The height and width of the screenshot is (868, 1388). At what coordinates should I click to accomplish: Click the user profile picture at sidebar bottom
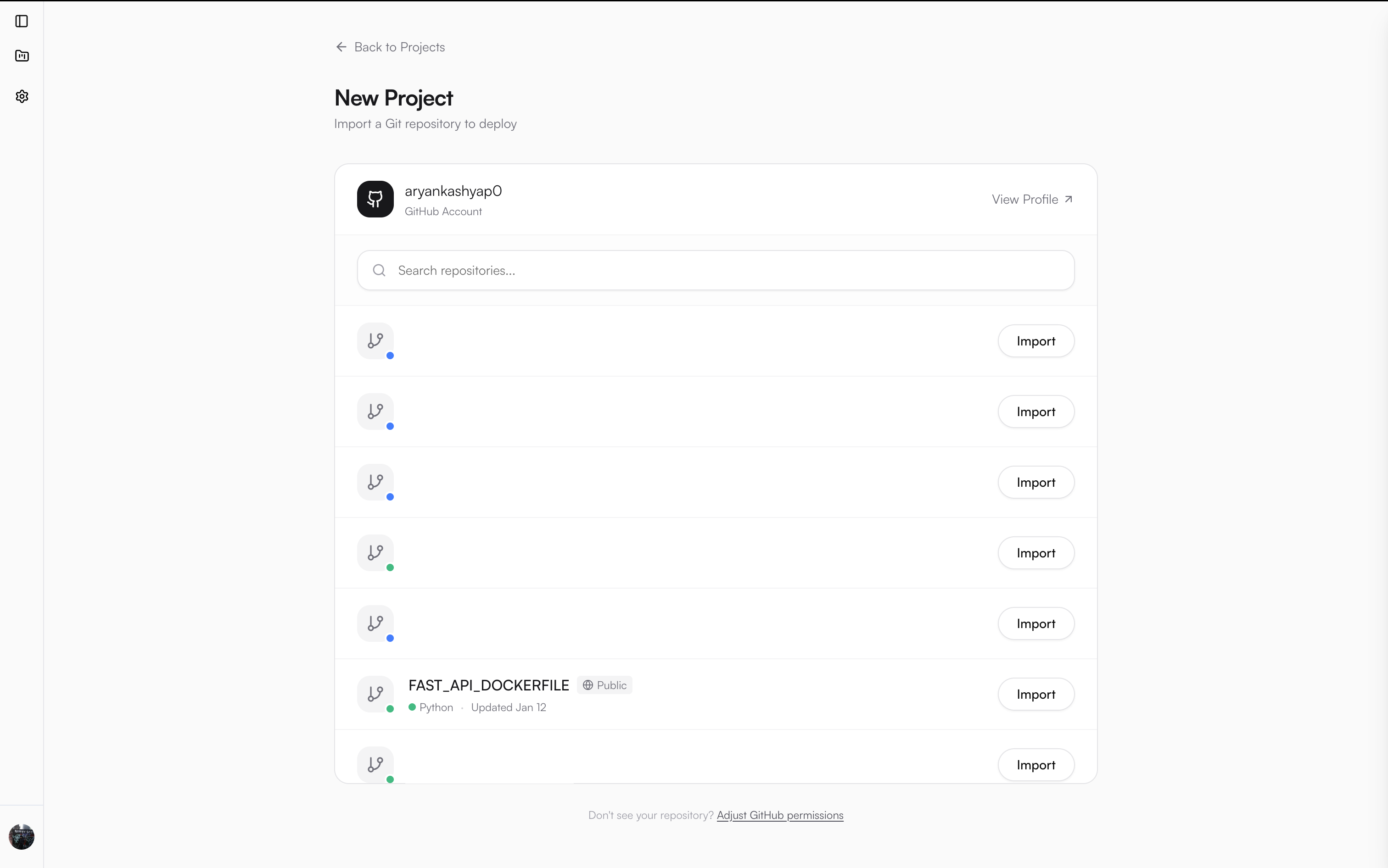point(22,836)
